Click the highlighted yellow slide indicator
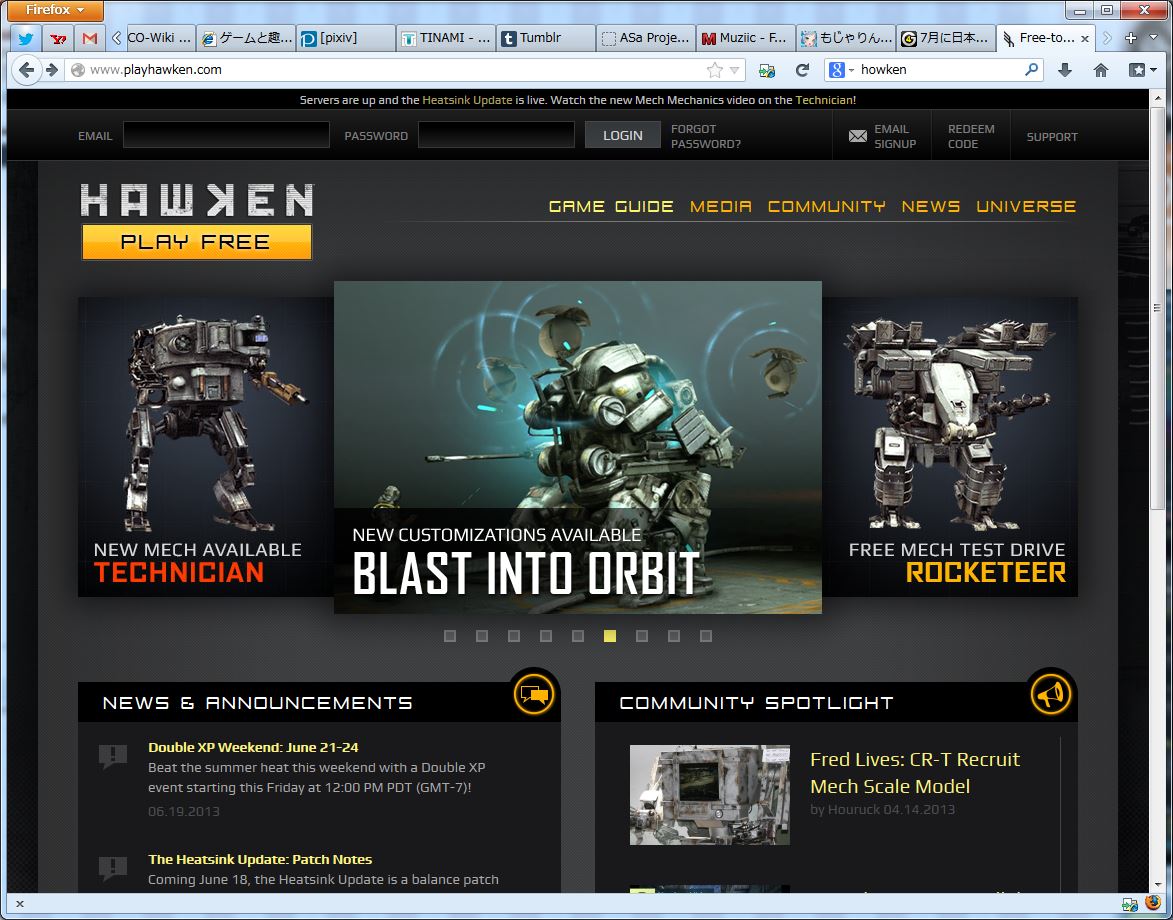1173x920 pixels. pos(610,636)
